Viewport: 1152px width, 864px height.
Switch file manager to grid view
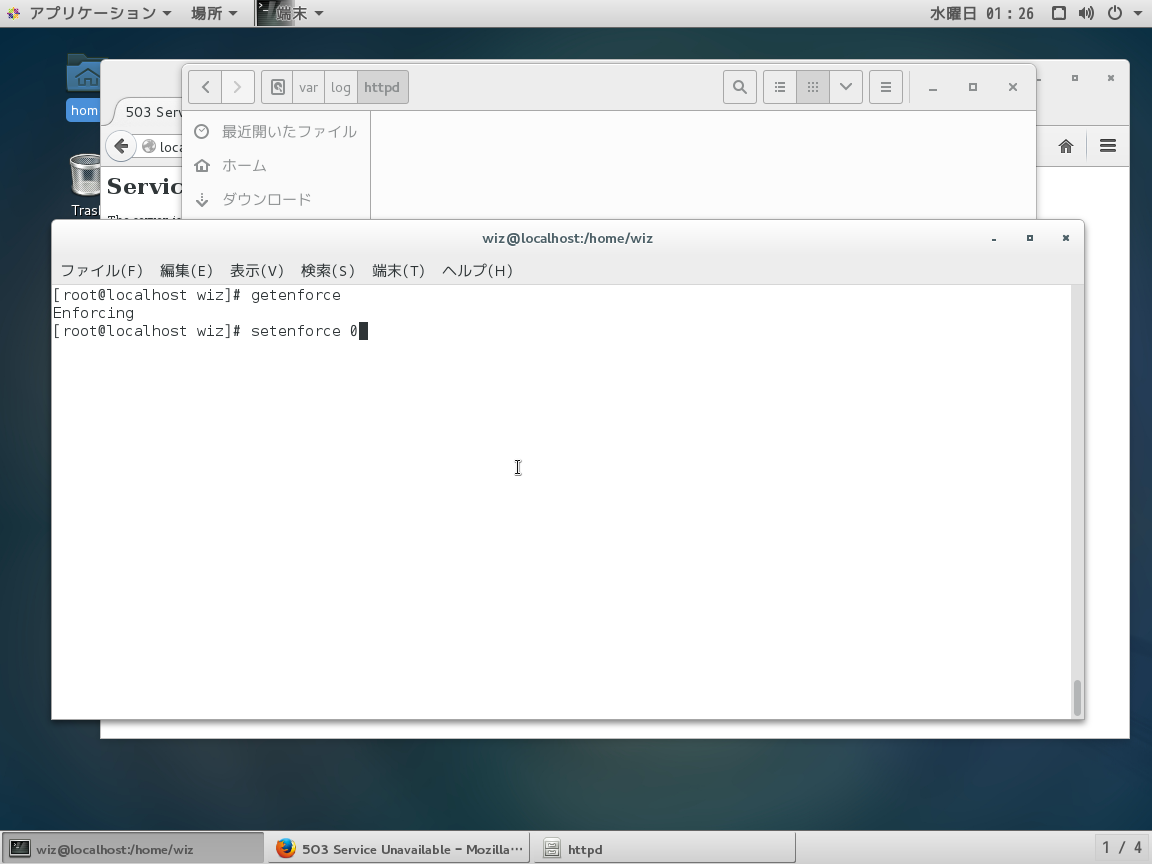(813, 87)
